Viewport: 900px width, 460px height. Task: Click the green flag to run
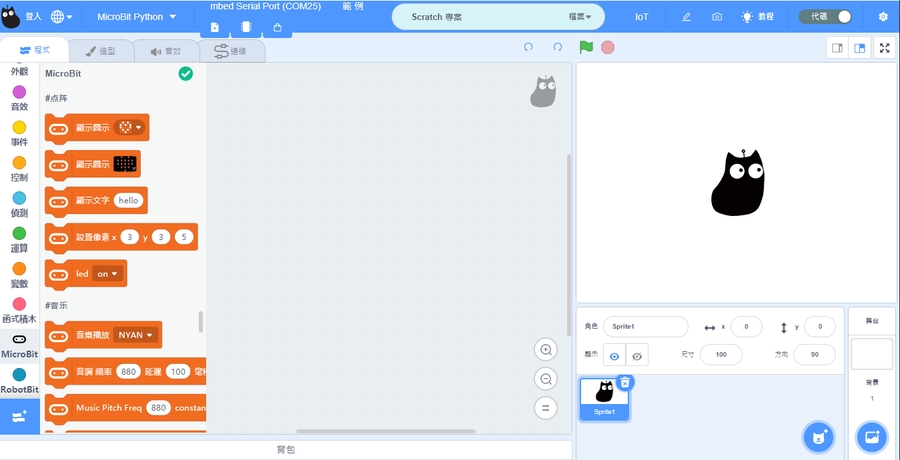pyautogui.click(x=586, y=47)
